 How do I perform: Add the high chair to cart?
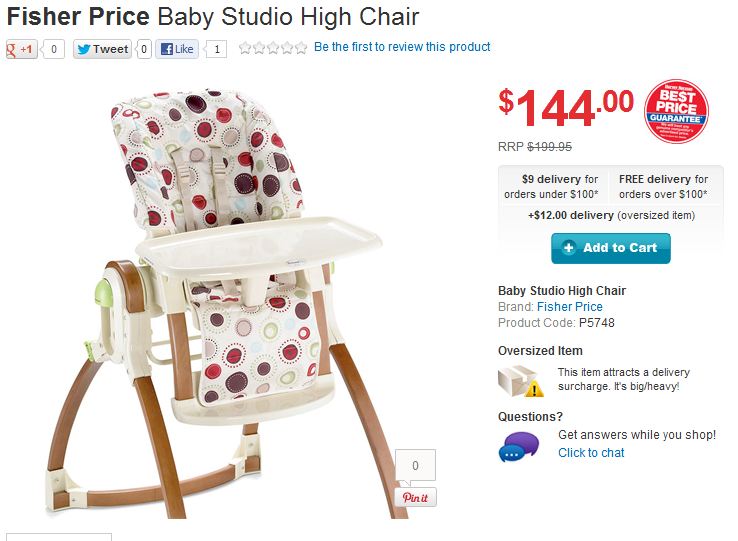[x=610, y=248]
